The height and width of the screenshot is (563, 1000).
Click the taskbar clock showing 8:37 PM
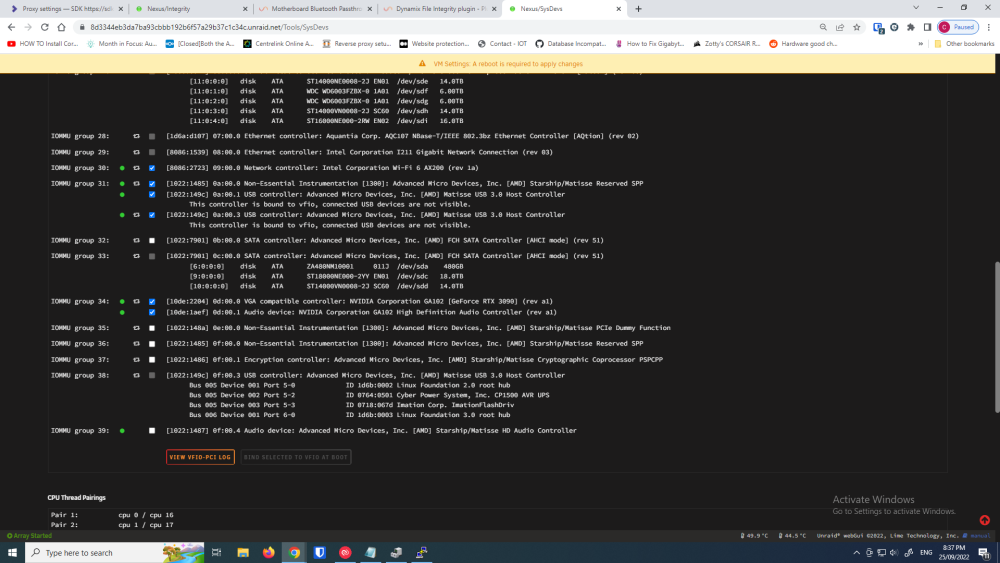point(954,552)
